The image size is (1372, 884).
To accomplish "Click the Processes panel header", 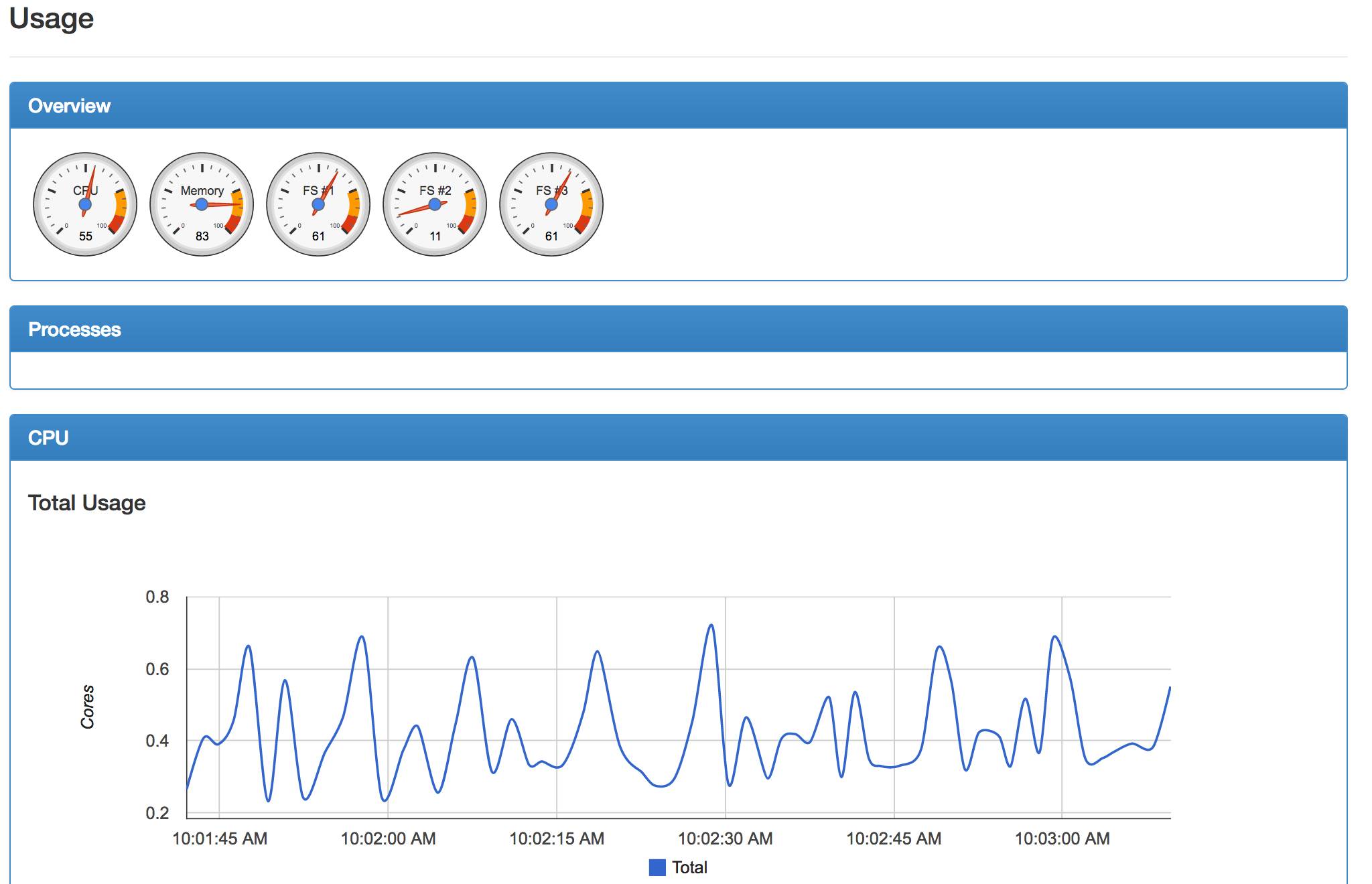I will tap(74, 329).
